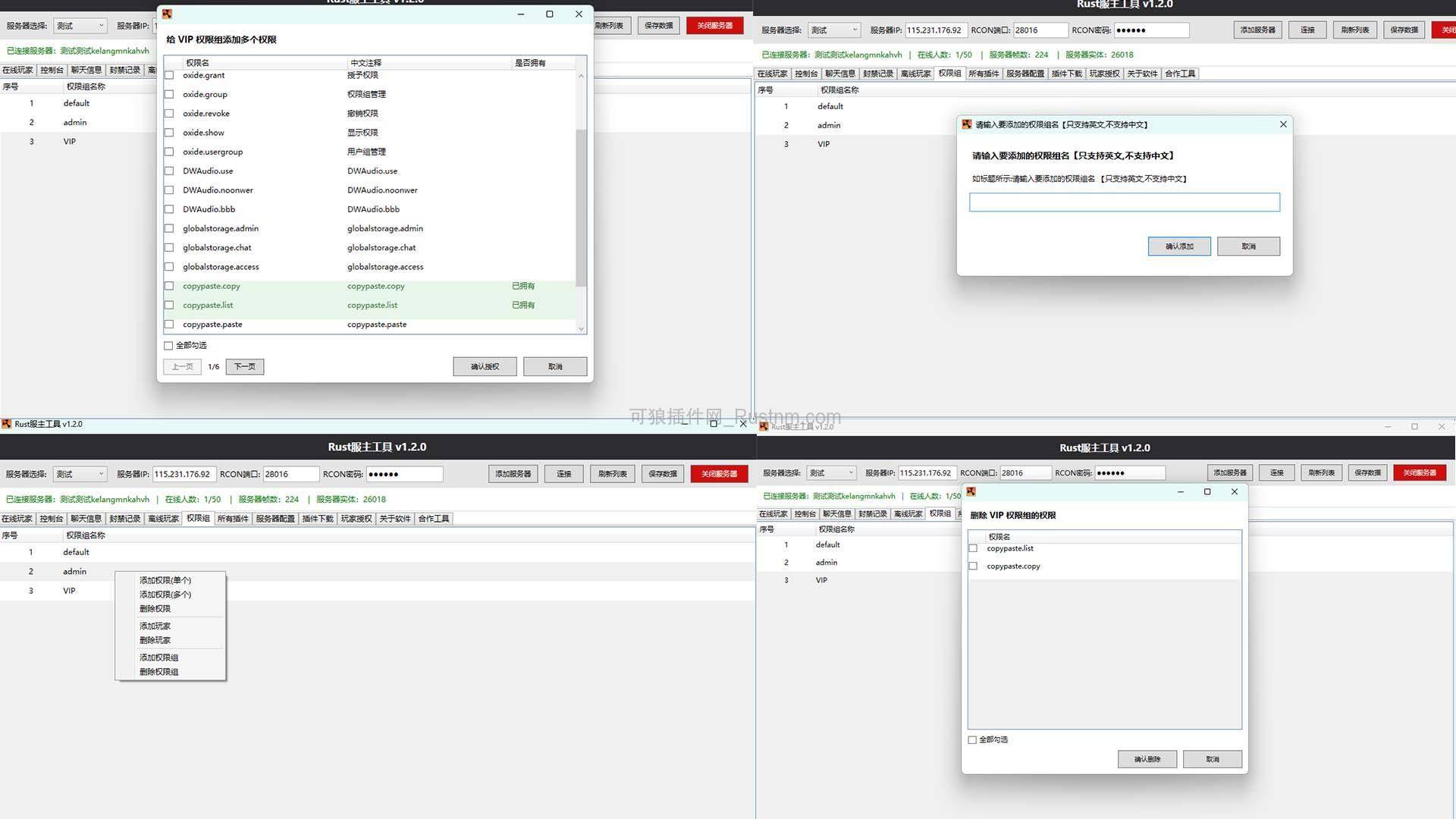
Task: Enable 全部勾选 to select all permissions
Action: pyautogui.click(x=168, y=345)
